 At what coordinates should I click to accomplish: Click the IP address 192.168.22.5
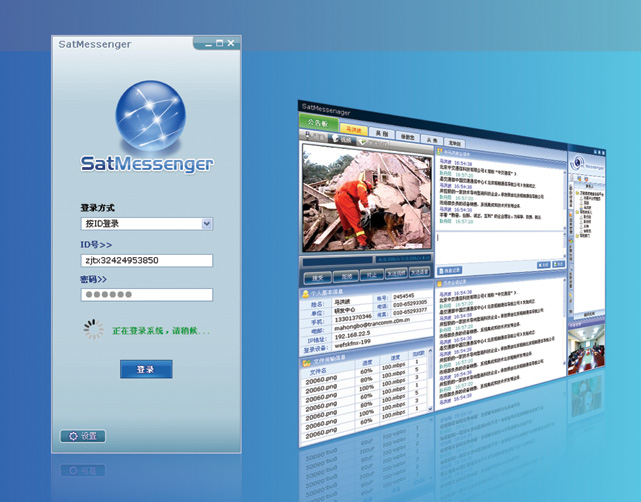pos(352,336)
